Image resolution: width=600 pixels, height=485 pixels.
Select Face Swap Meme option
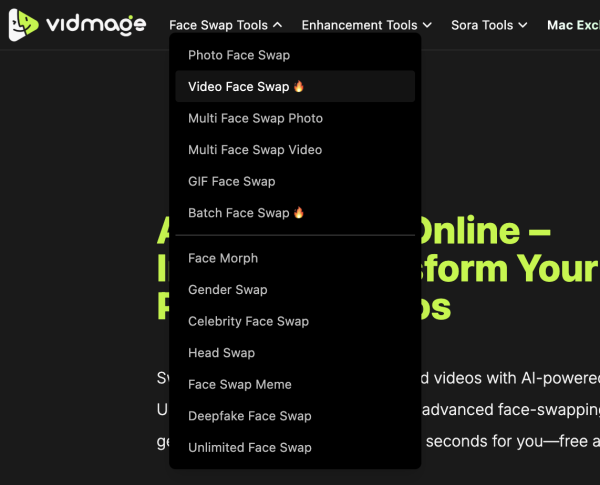pyautogui.click(x=240, y=384)
